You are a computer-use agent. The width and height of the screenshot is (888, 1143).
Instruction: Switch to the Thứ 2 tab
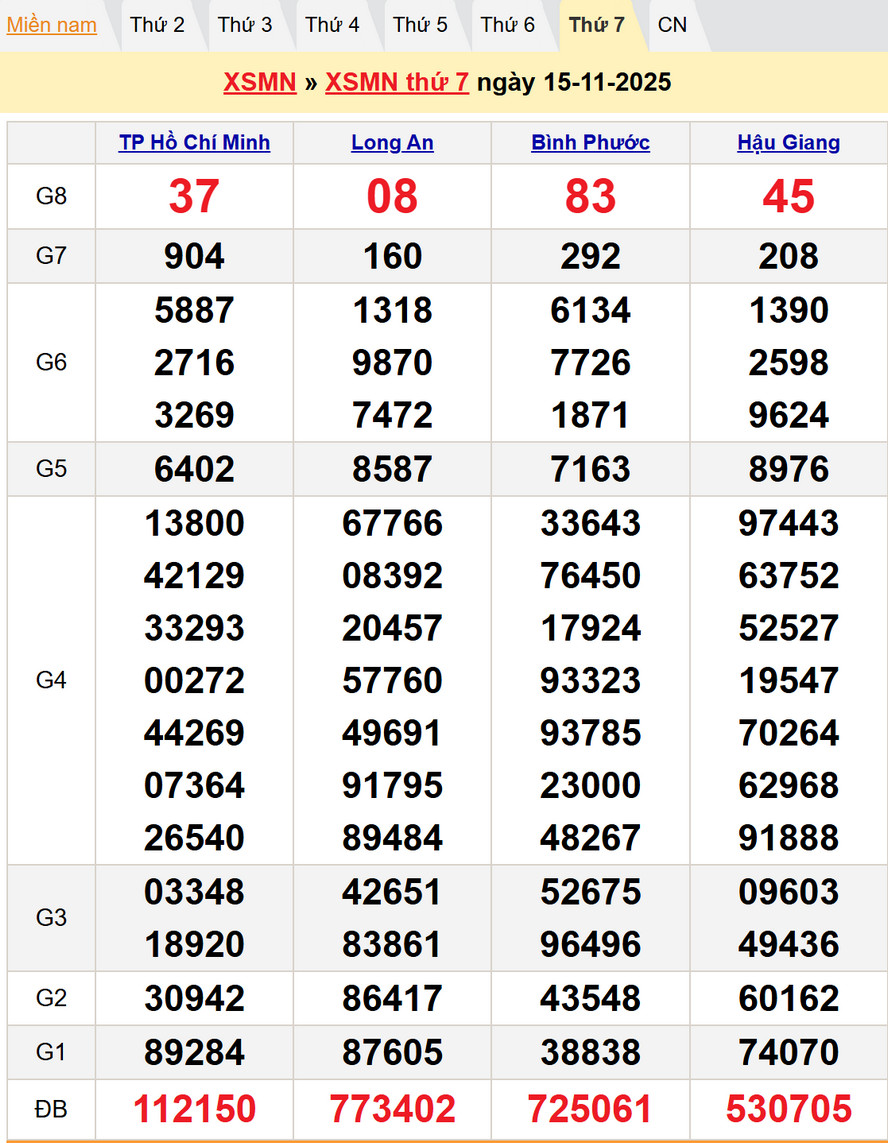tap(157, 25)
